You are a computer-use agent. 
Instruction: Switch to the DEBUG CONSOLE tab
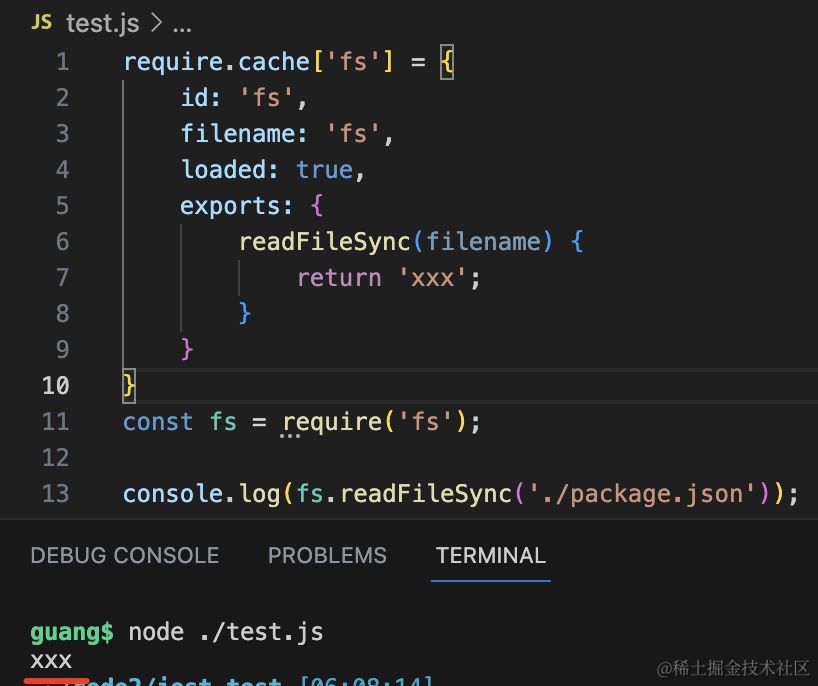pos(124,556)
